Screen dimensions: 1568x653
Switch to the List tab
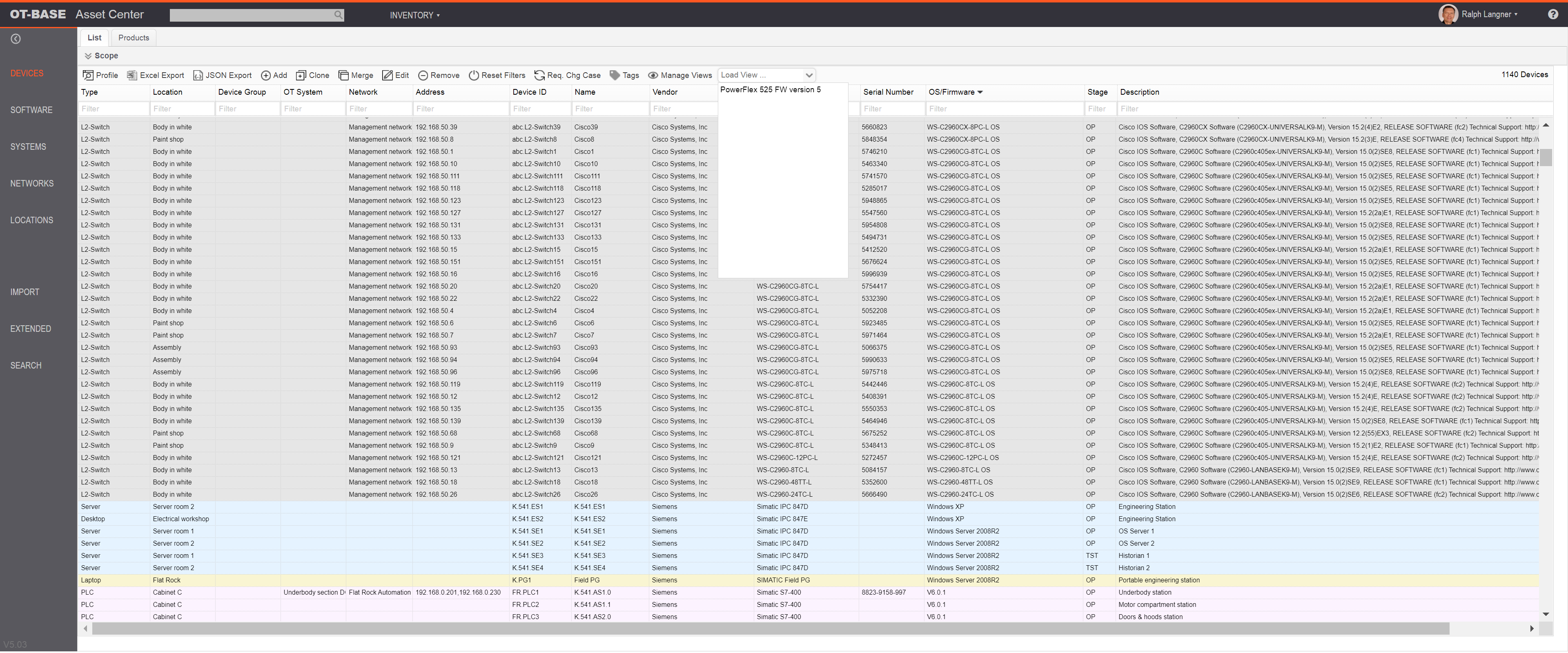click(94, 38)
